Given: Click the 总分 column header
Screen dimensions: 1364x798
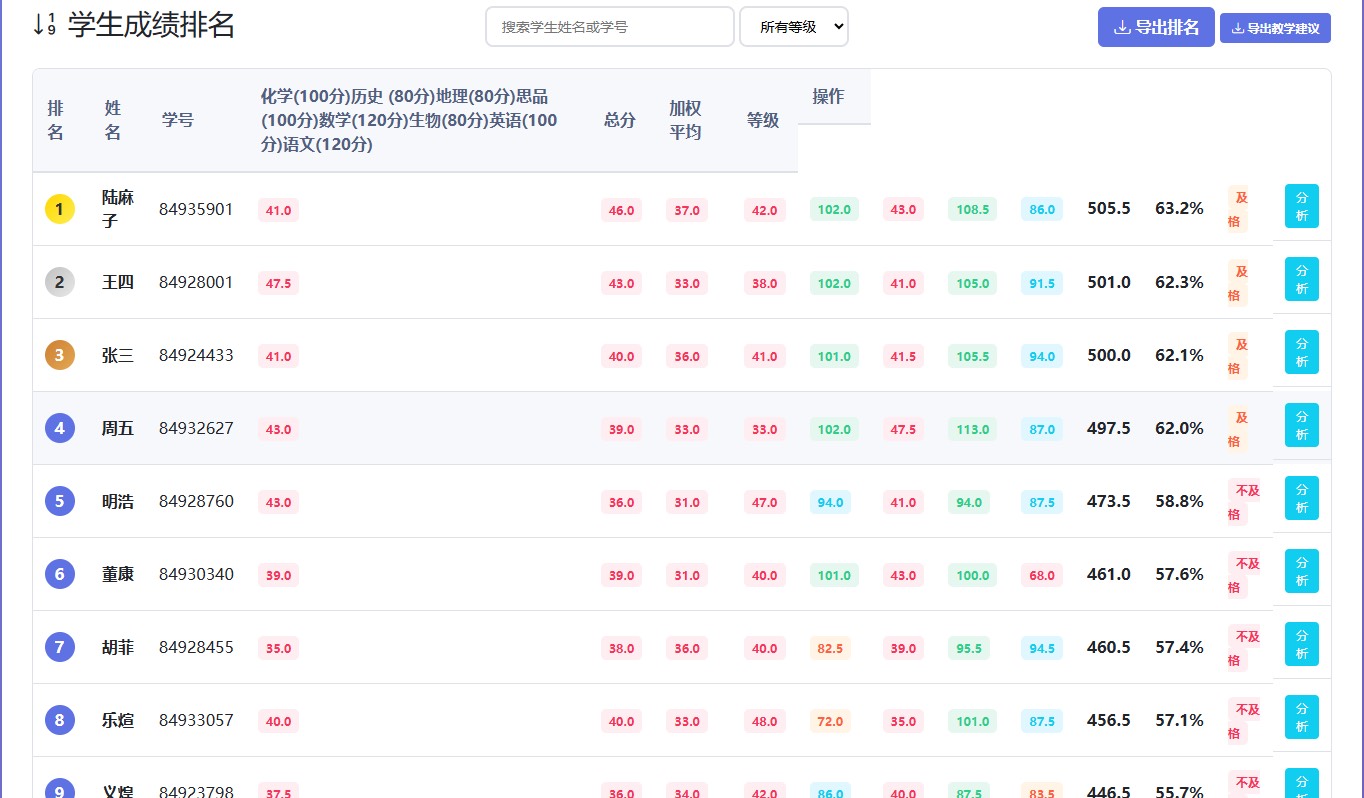Looking at the screenshot, I should coord(620,120).
